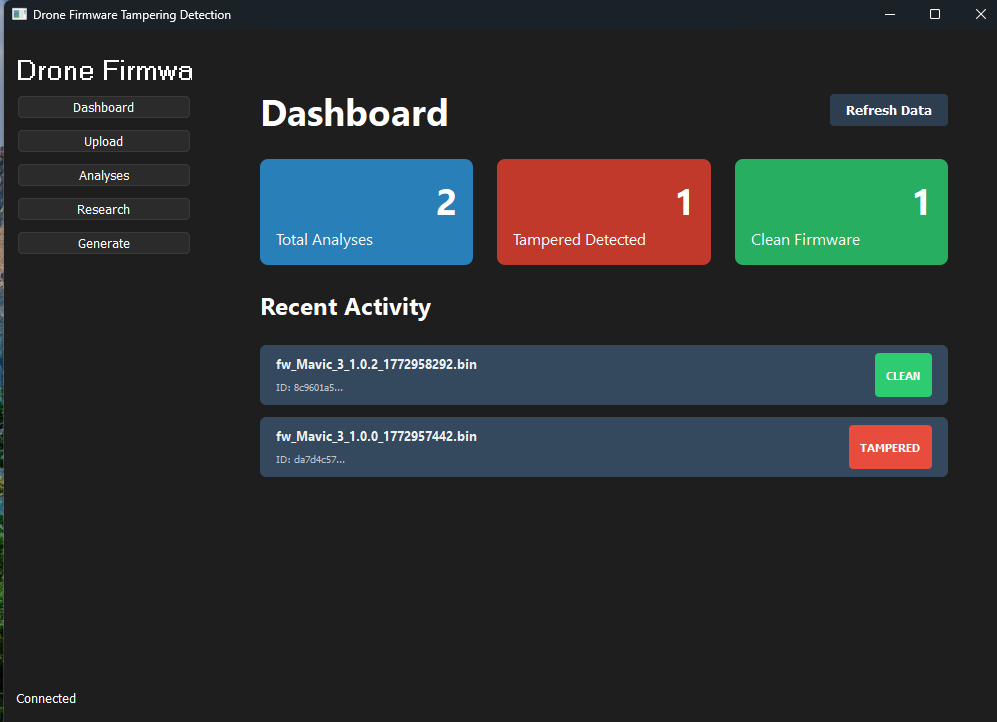Open the Generate page

coord(103,243)
